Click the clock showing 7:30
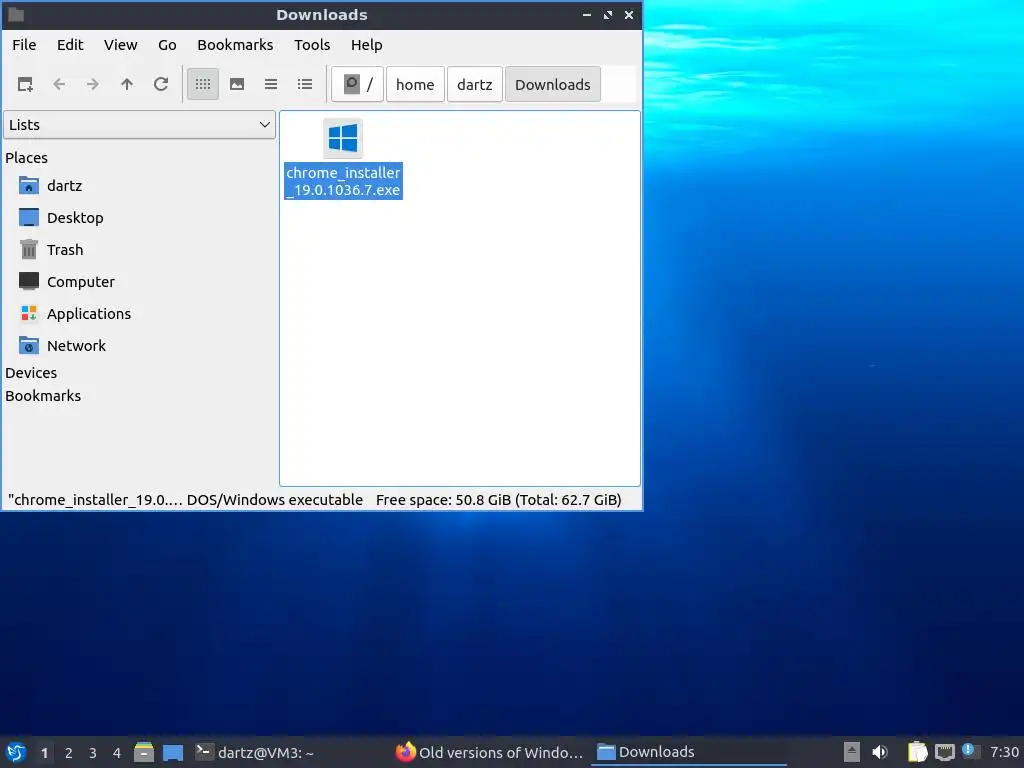Viewport: 1024px width, 768px height. tap(1004, 752)
